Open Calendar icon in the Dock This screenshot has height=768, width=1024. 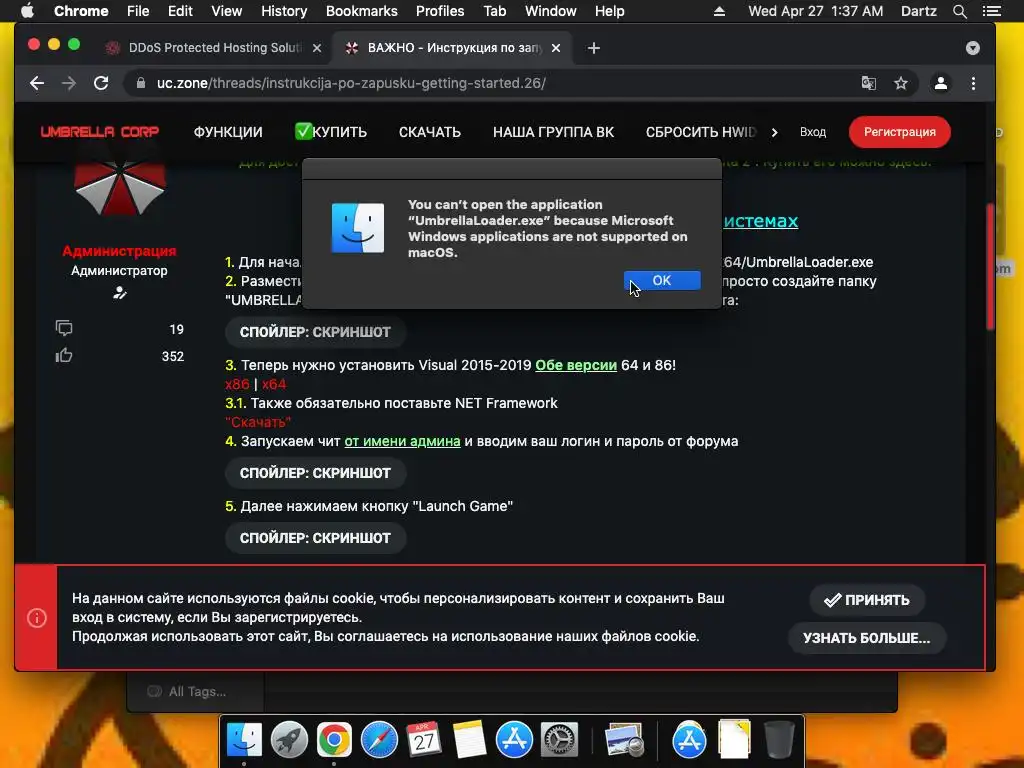click(x=424, y=740)
